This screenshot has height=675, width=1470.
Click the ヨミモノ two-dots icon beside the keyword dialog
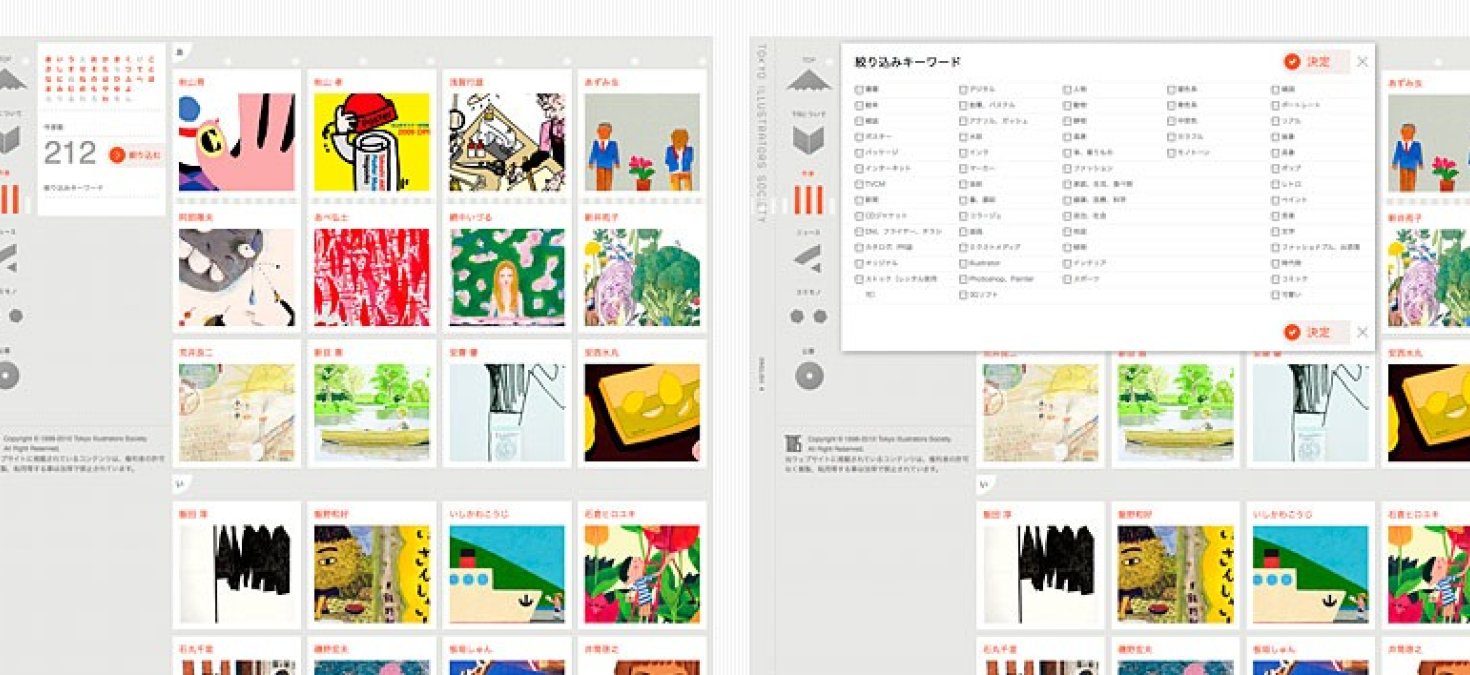pyautogui.click(x=808, y=316)
